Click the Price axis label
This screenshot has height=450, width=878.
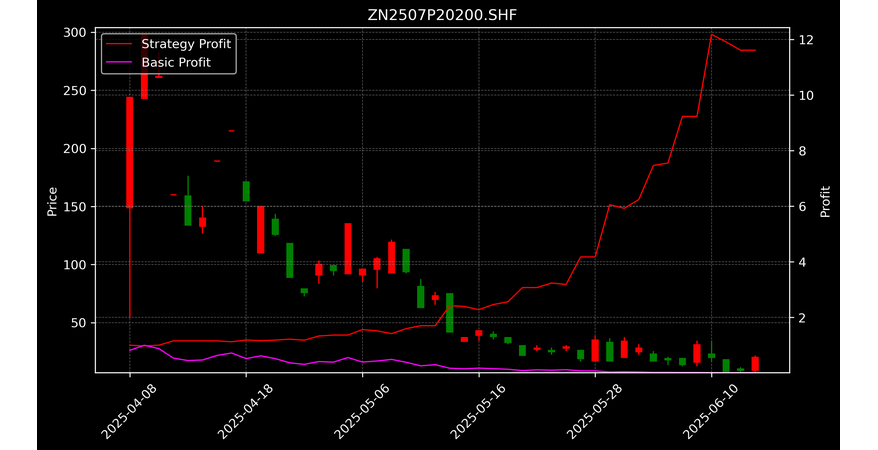[52, 201]
